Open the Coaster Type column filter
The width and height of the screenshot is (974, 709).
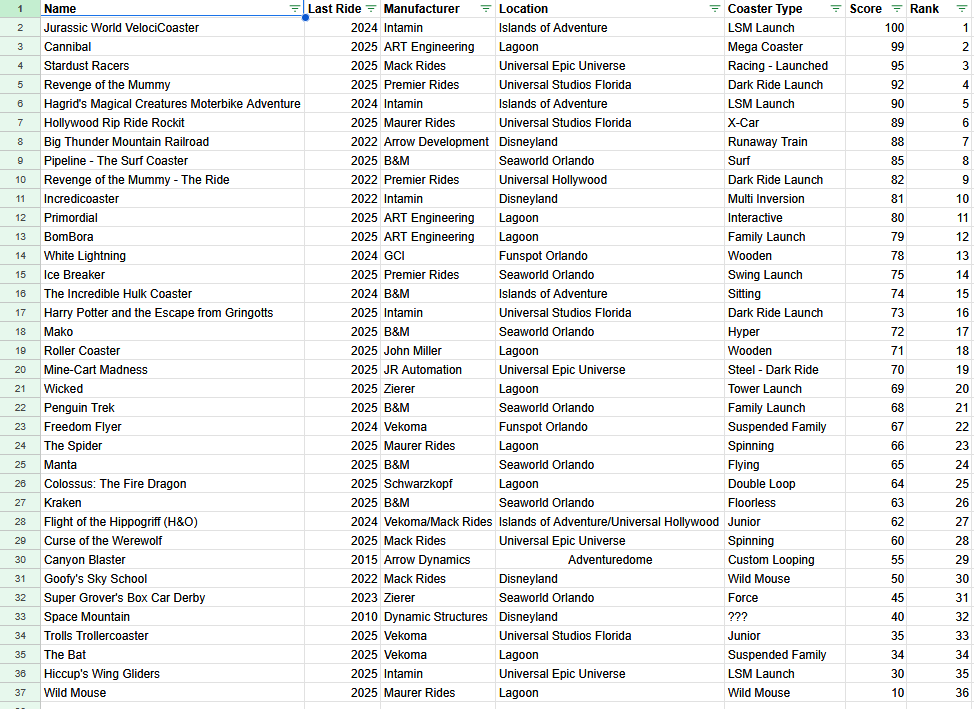(x=836, y=9)
